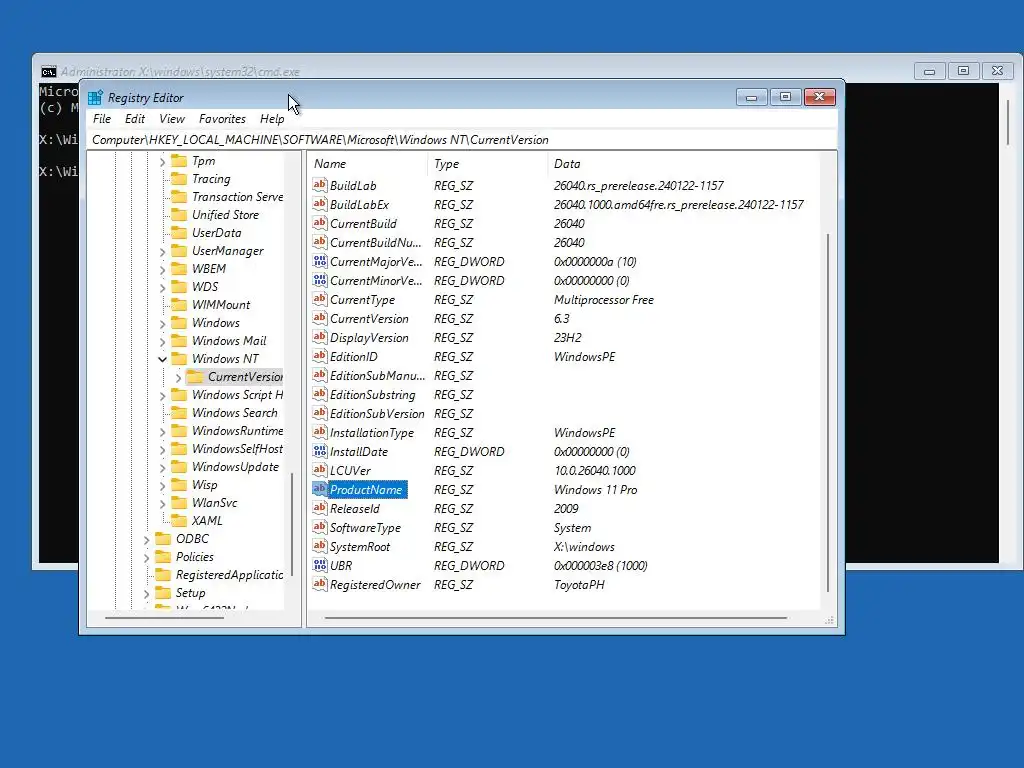This screenshot has width=1024, height=768.
Task: Click the XAML folder icon
Action: [x=179, y=520]
